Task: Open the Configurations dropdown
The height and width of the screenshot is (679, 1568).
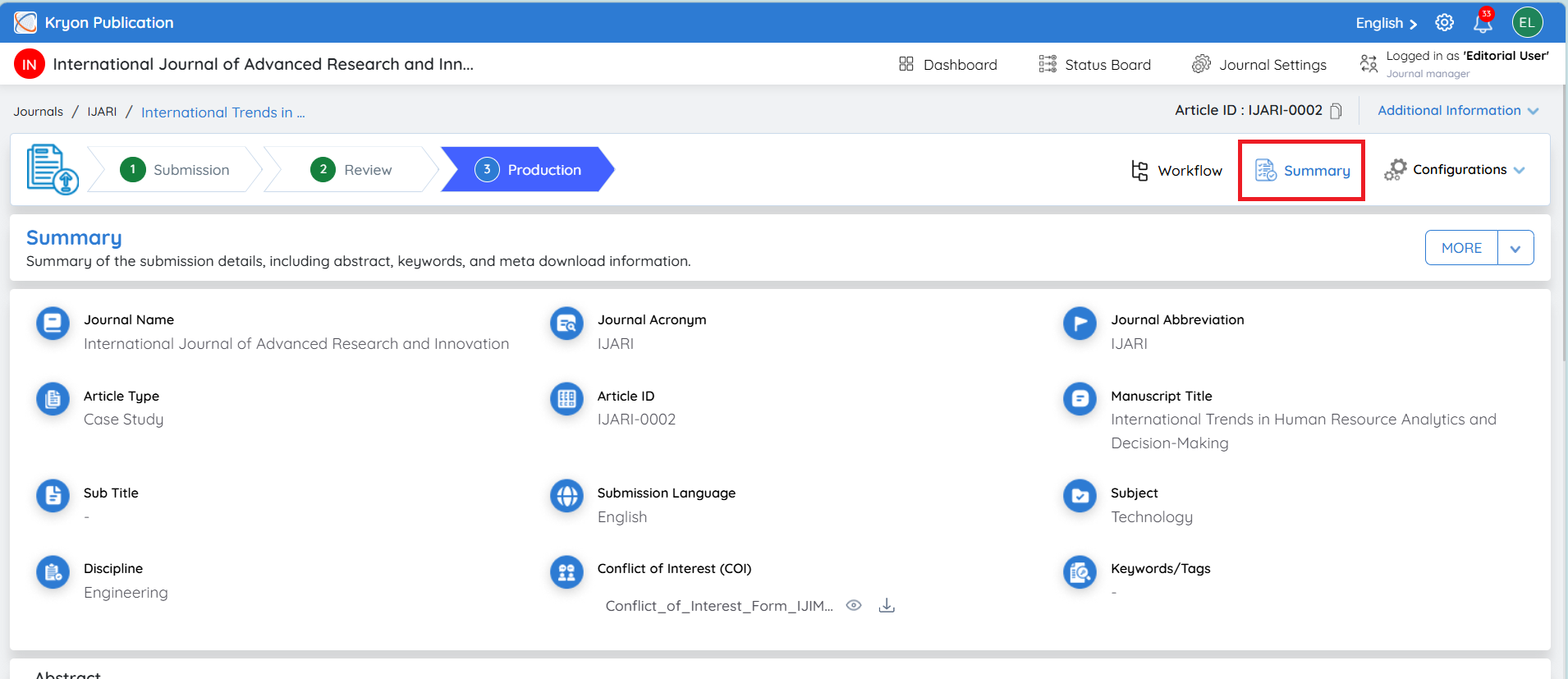Action: pyautogui.click(x=1455, y=170)
